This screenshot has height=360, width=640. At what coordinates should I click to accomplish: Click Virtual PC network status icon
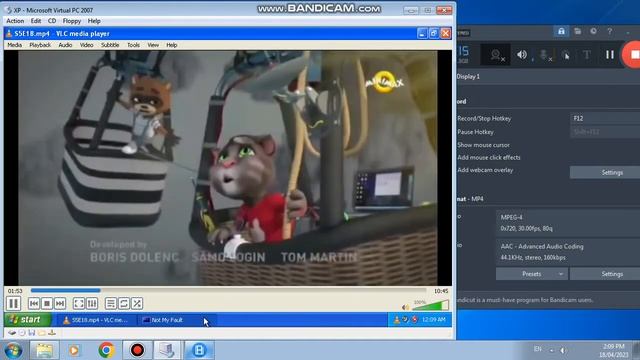tap(52, 333)
